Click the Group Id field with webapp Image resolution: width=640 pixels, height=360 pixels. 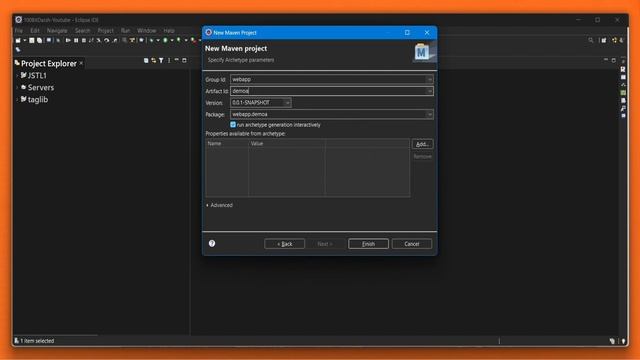pos(332,79)
